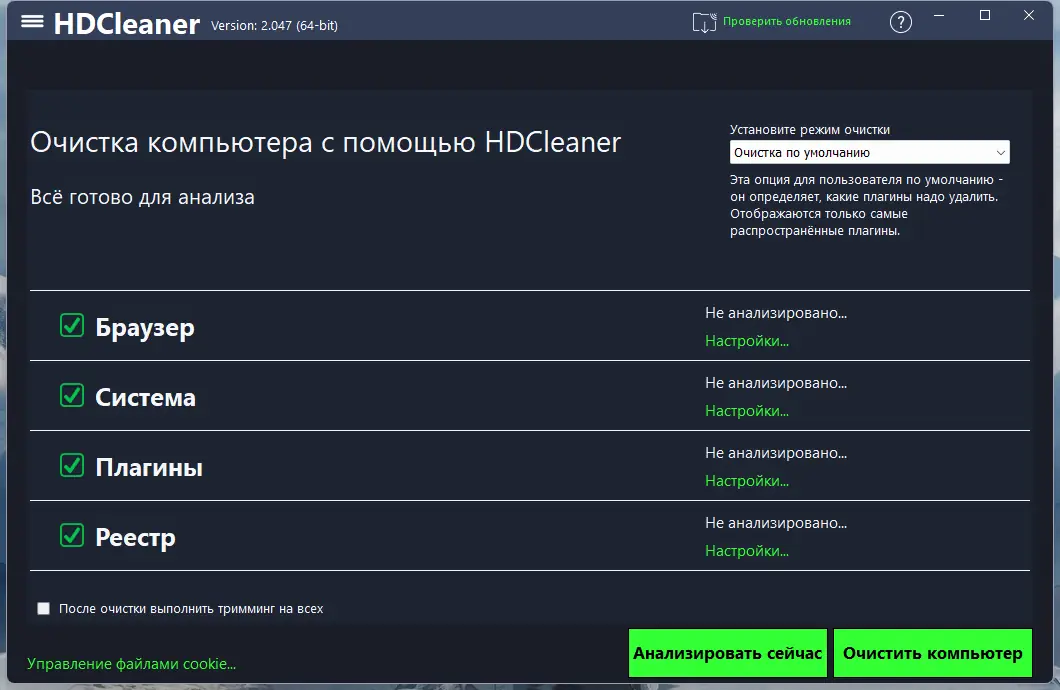The height and width of the screenshot is (690, 1060).
Task: Click the Плагины category label
Action: 149,468
